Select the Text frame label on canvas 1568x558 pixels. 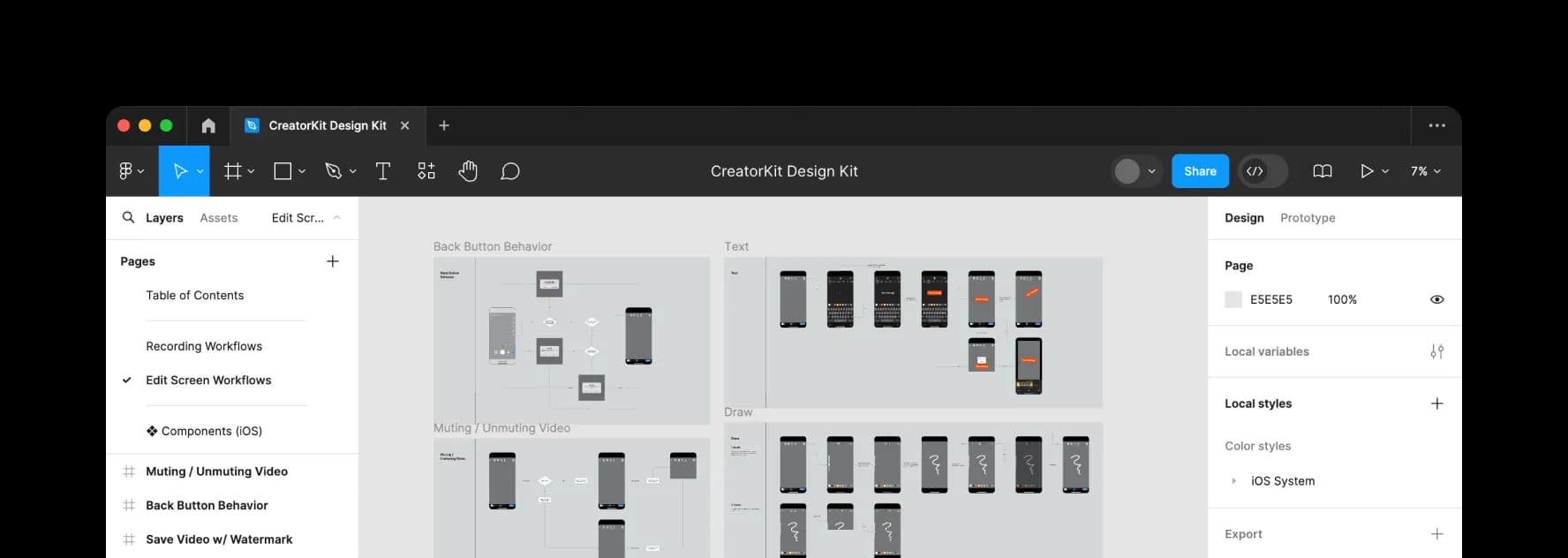tap(736, 246)
